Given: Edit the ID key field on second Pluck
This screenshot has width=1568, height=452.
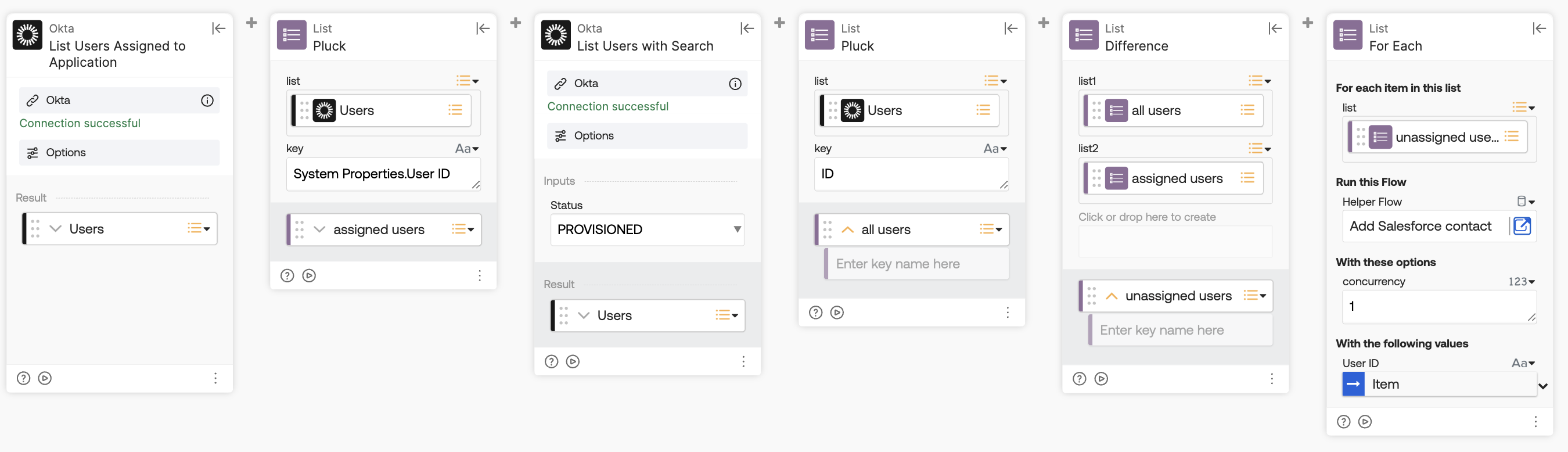Looking at the screenshot, I should click(x=911, y=174).
